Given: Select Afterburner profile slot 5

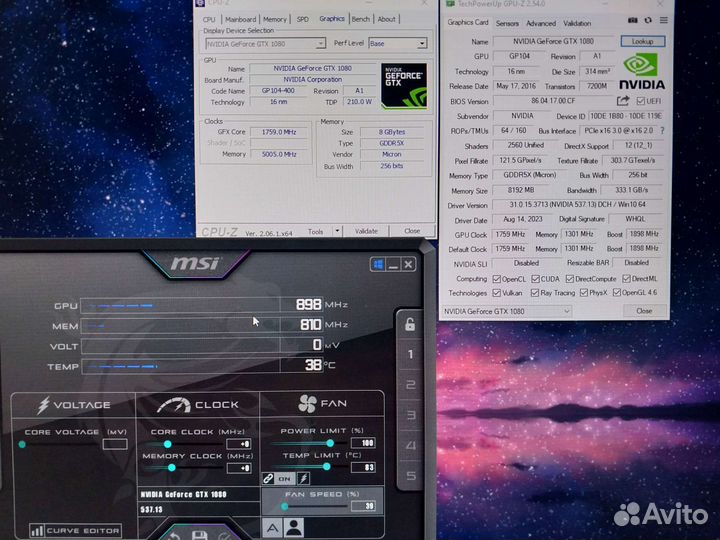Looking at the screenshot, I should (411, 475).
